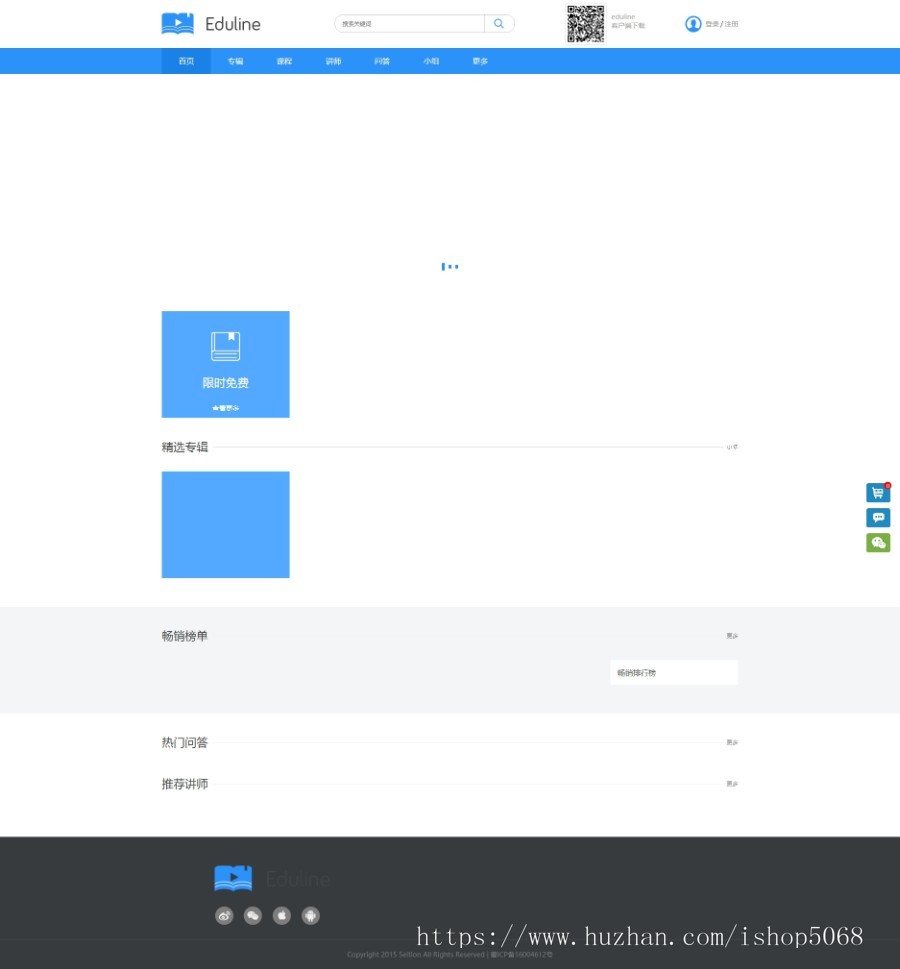This screenshot has width=900, height=969.
Task: Click the blue tile under 精选专辑
Action: (x=225, y=525)
